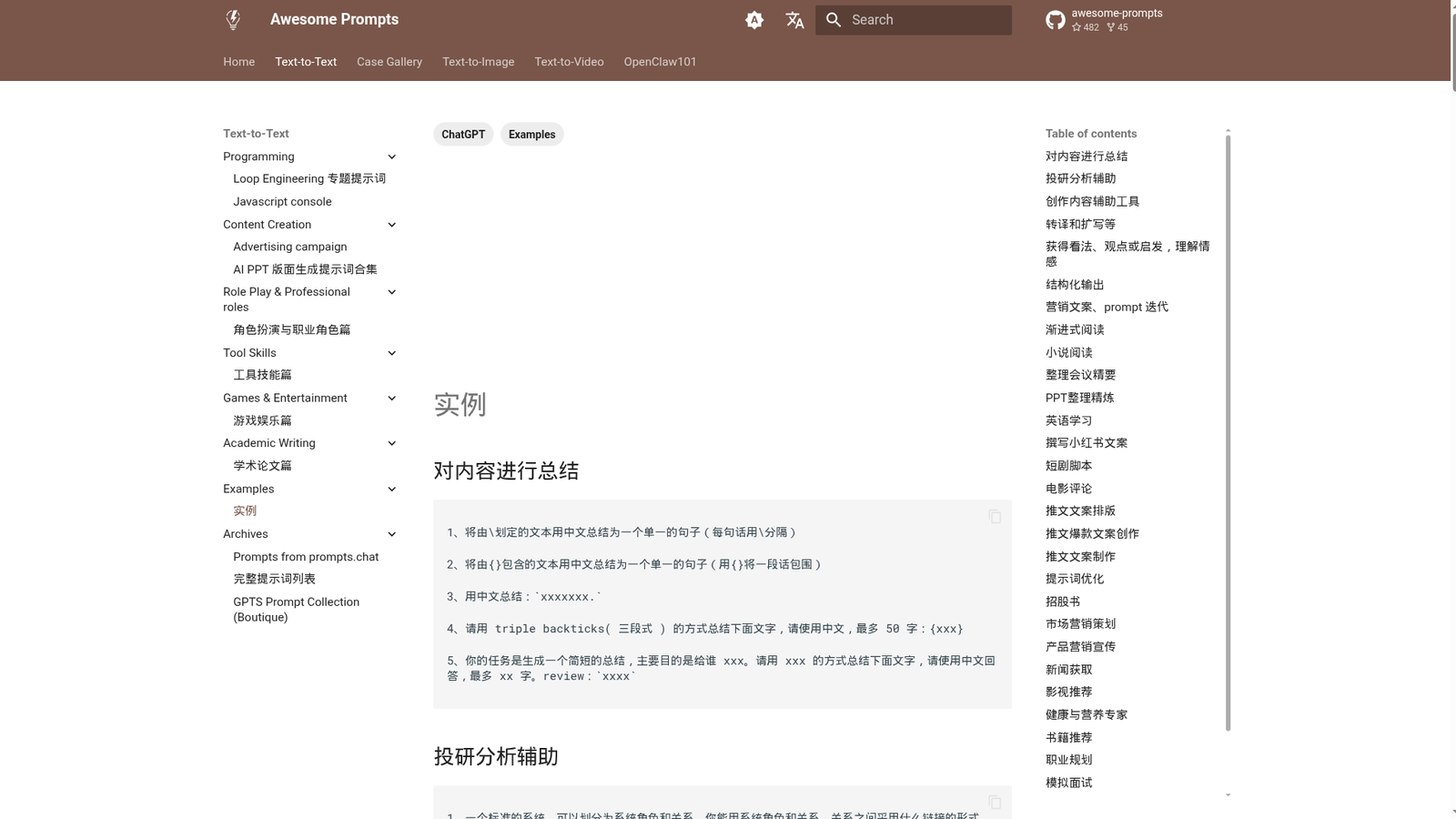Open Prompts from prompts.chat page
The image size is (1456, 819).
point(306,557)
